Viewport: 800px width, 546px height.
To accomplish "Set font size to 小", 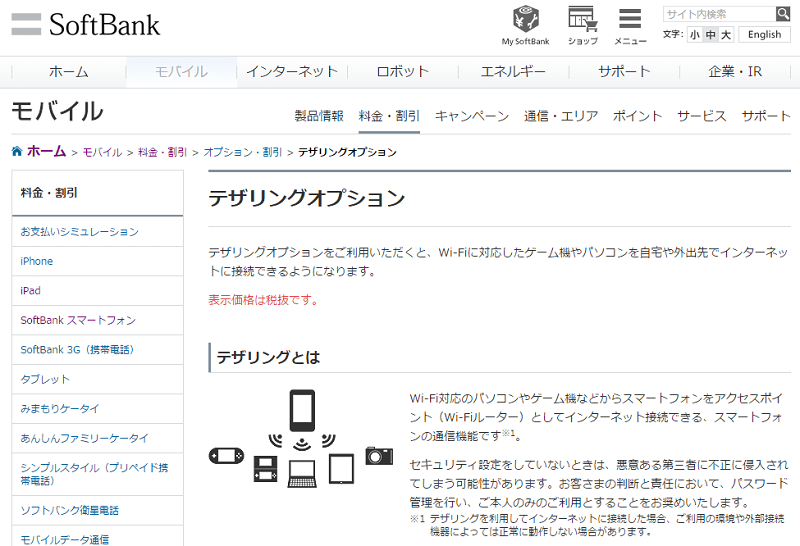I will (694, 35).
